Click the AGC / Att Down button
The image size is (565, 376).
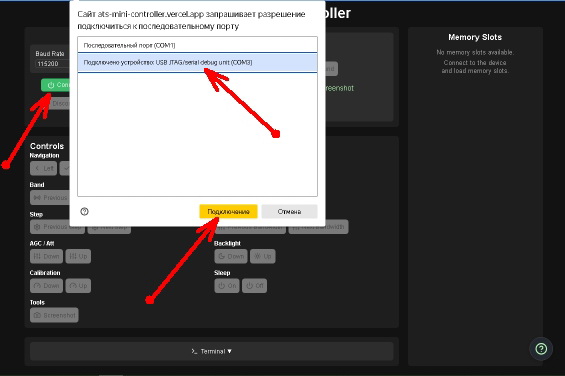coord(46,256)
